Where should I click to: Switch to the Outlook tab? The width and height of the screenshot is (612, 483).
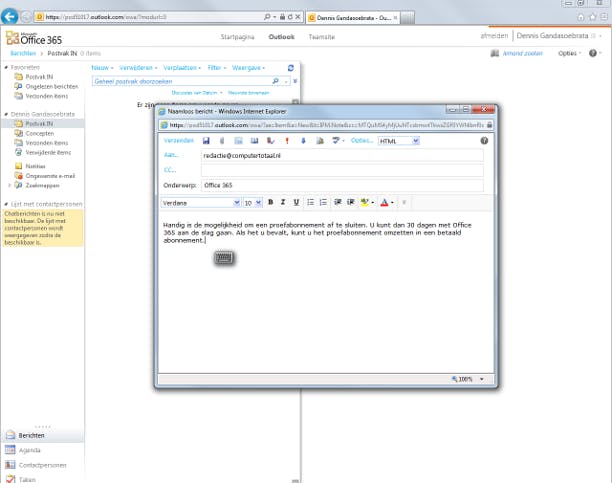click(x=281, y=37)
